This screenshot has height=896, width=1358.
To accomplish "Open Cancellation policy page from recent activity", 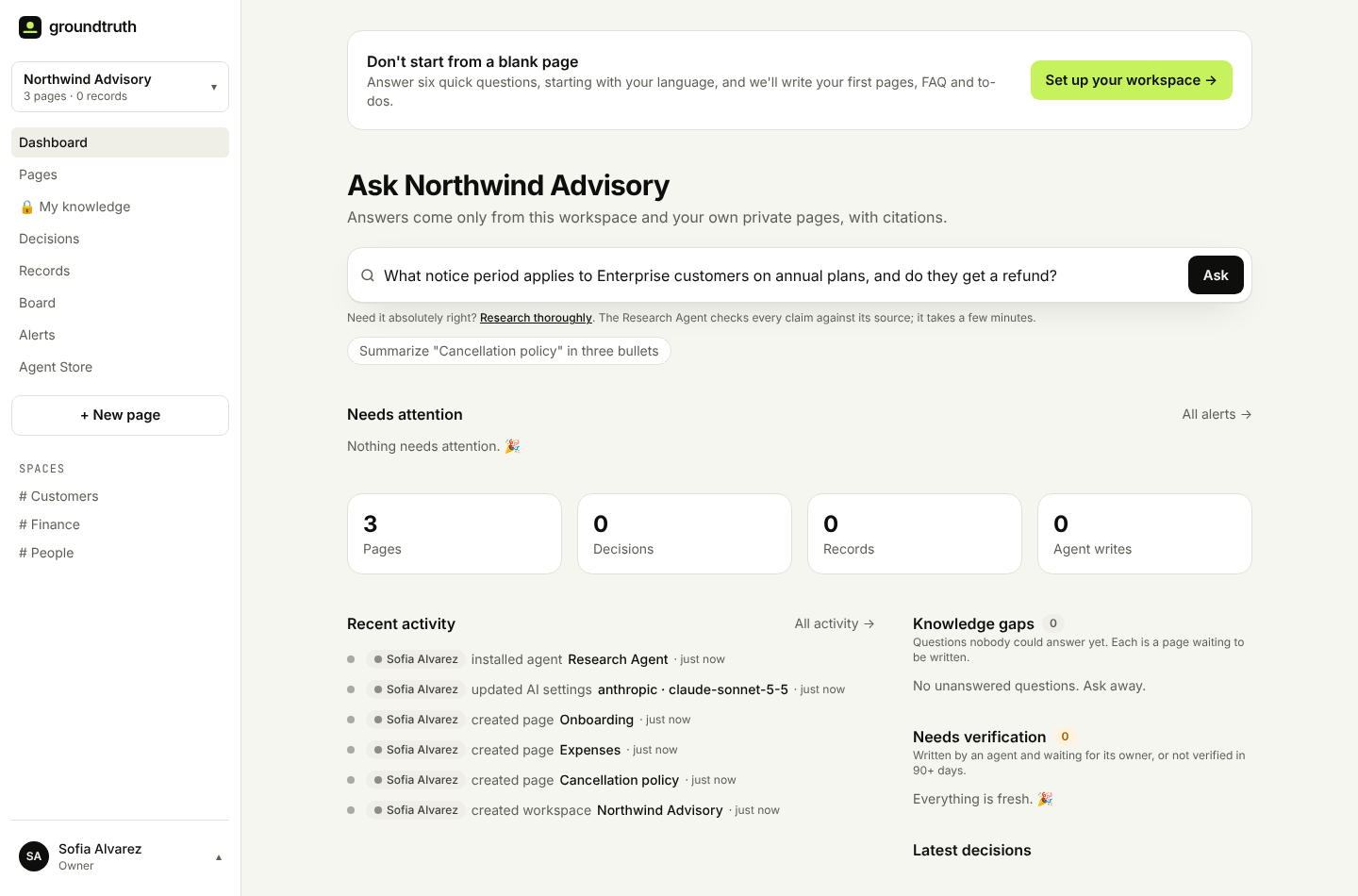I will pyautogui.click(x=620, y=780).
